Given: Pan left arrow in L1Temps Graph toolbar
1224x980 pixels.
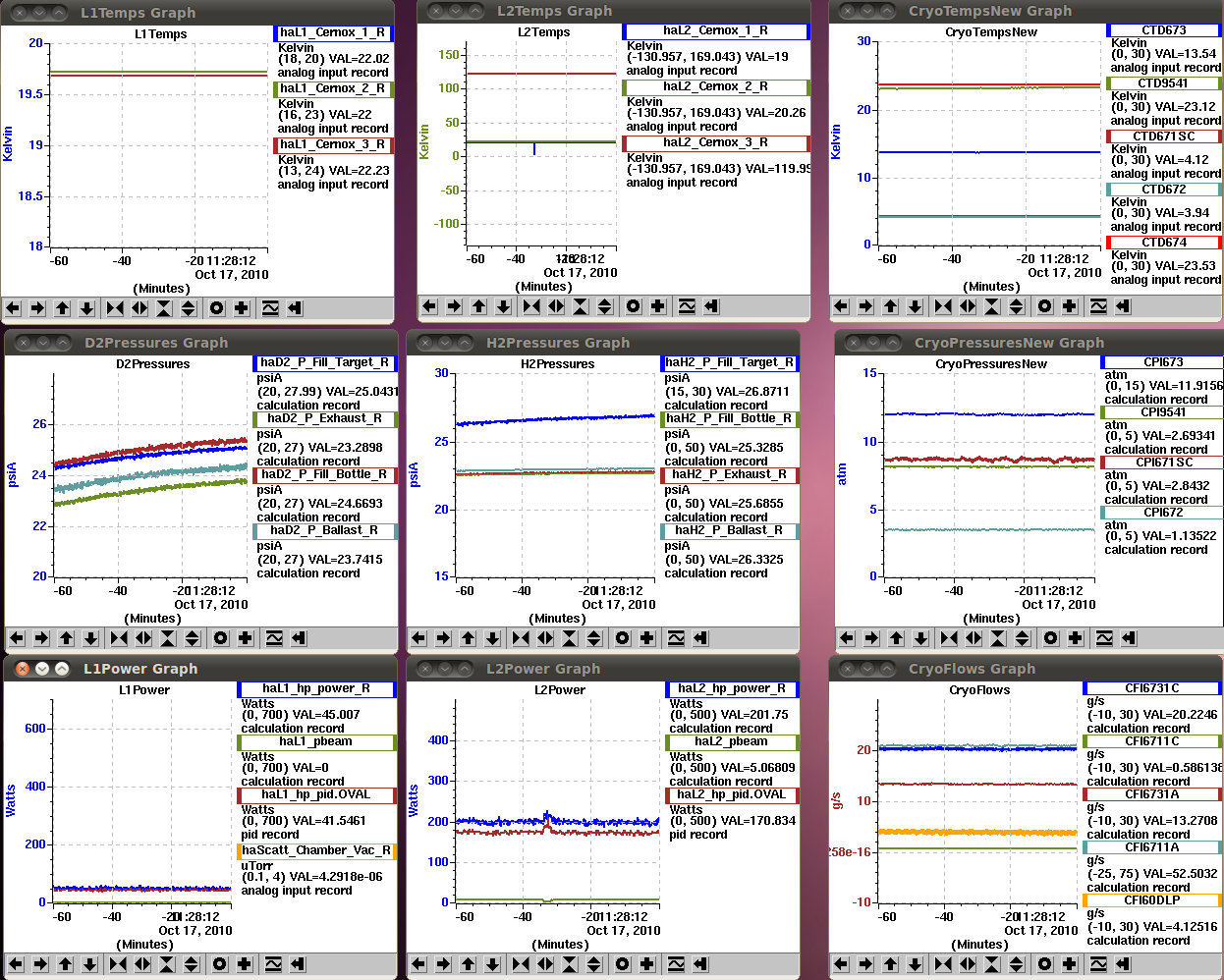Looking at the screenshot, I should [x=13, y=308].
